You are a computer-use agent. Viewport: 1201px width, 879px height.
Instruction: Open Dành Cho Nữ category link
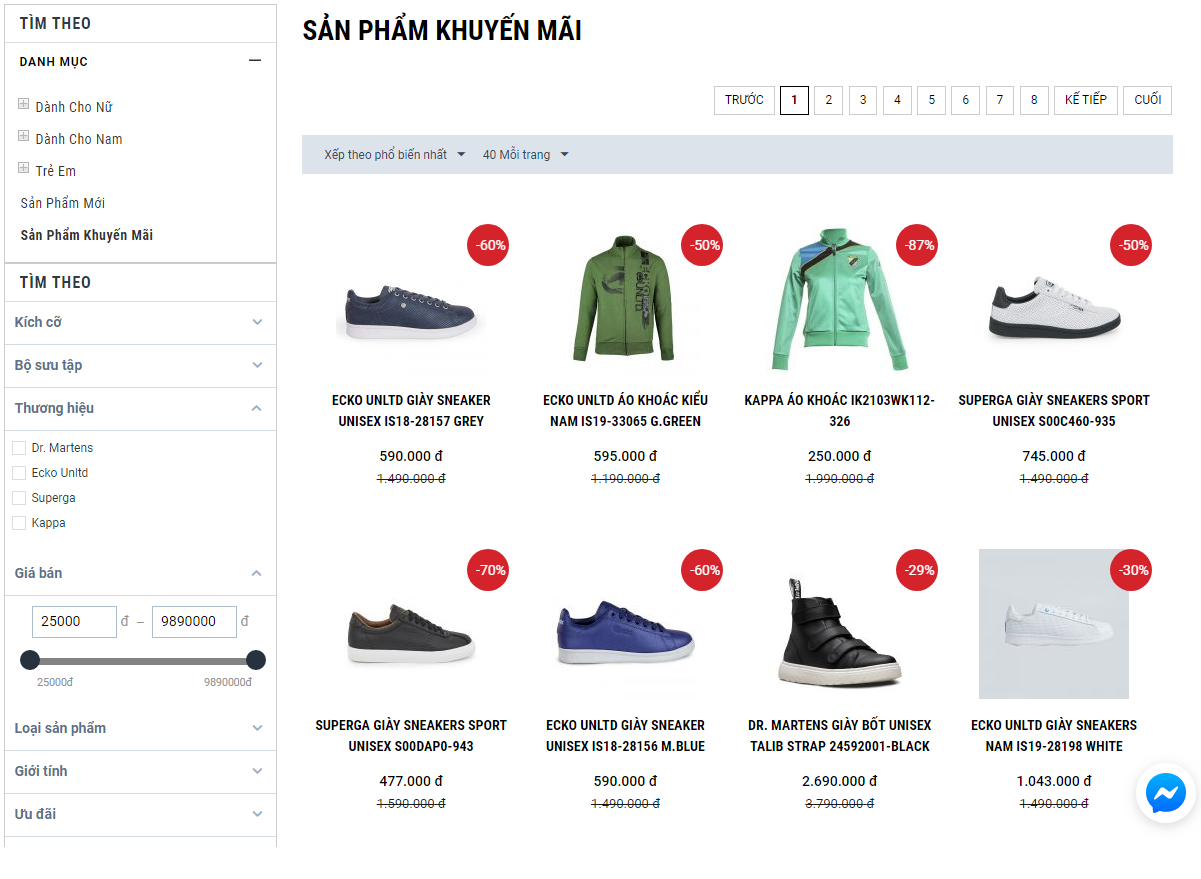74,107
